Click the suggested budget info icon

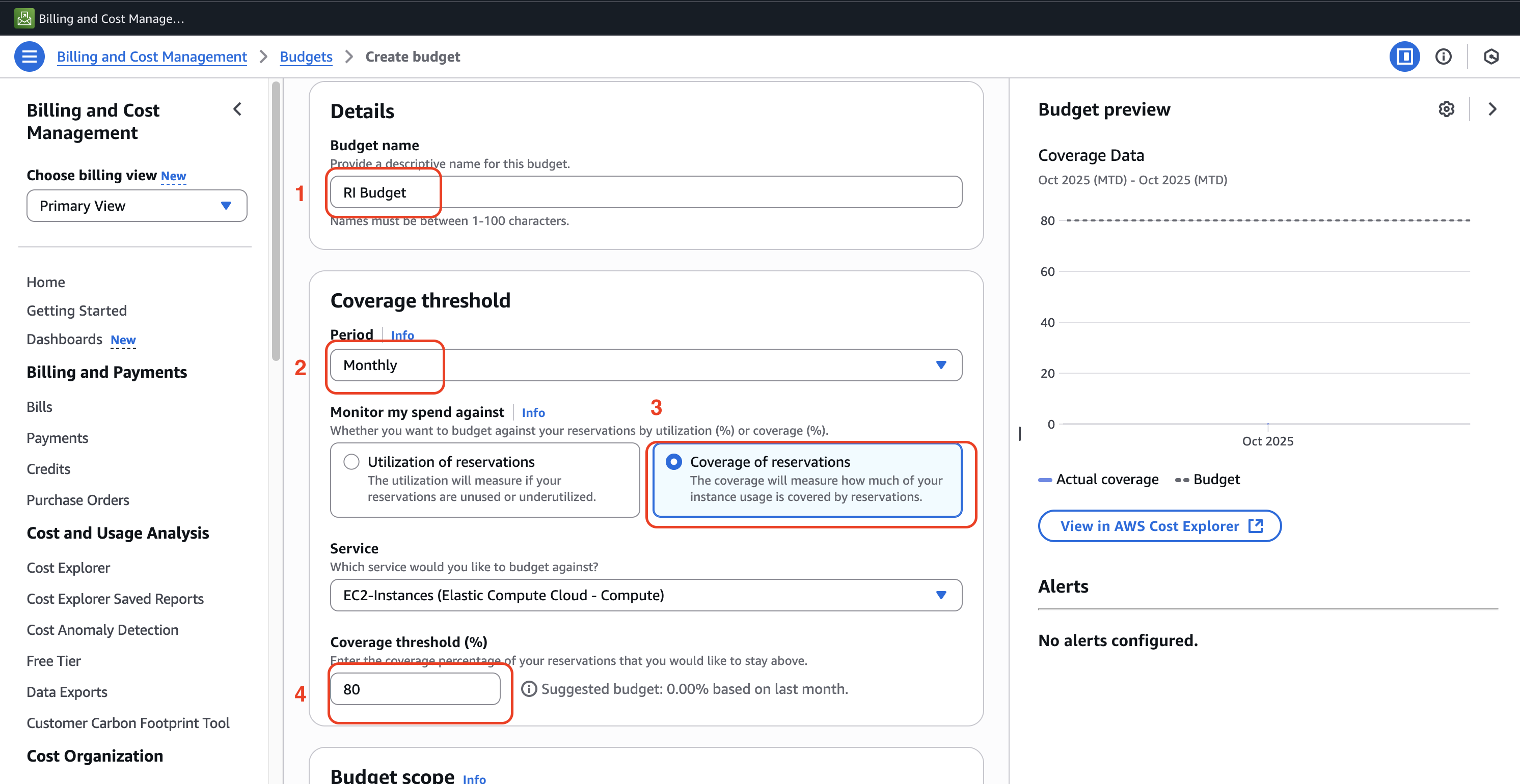pos(529,689)
